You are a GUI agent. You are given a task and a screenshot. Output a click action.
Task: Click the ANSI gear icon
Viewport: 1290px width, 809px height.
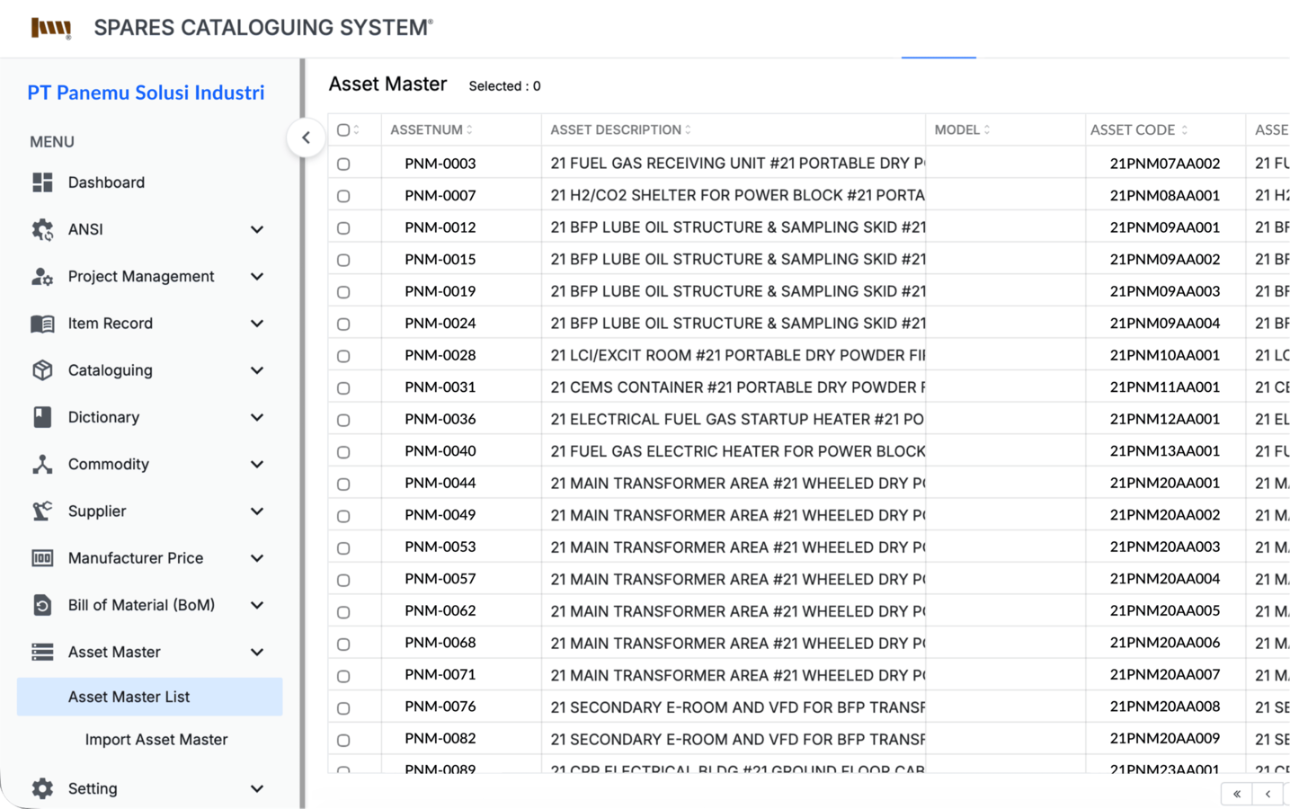click(42, 229)
